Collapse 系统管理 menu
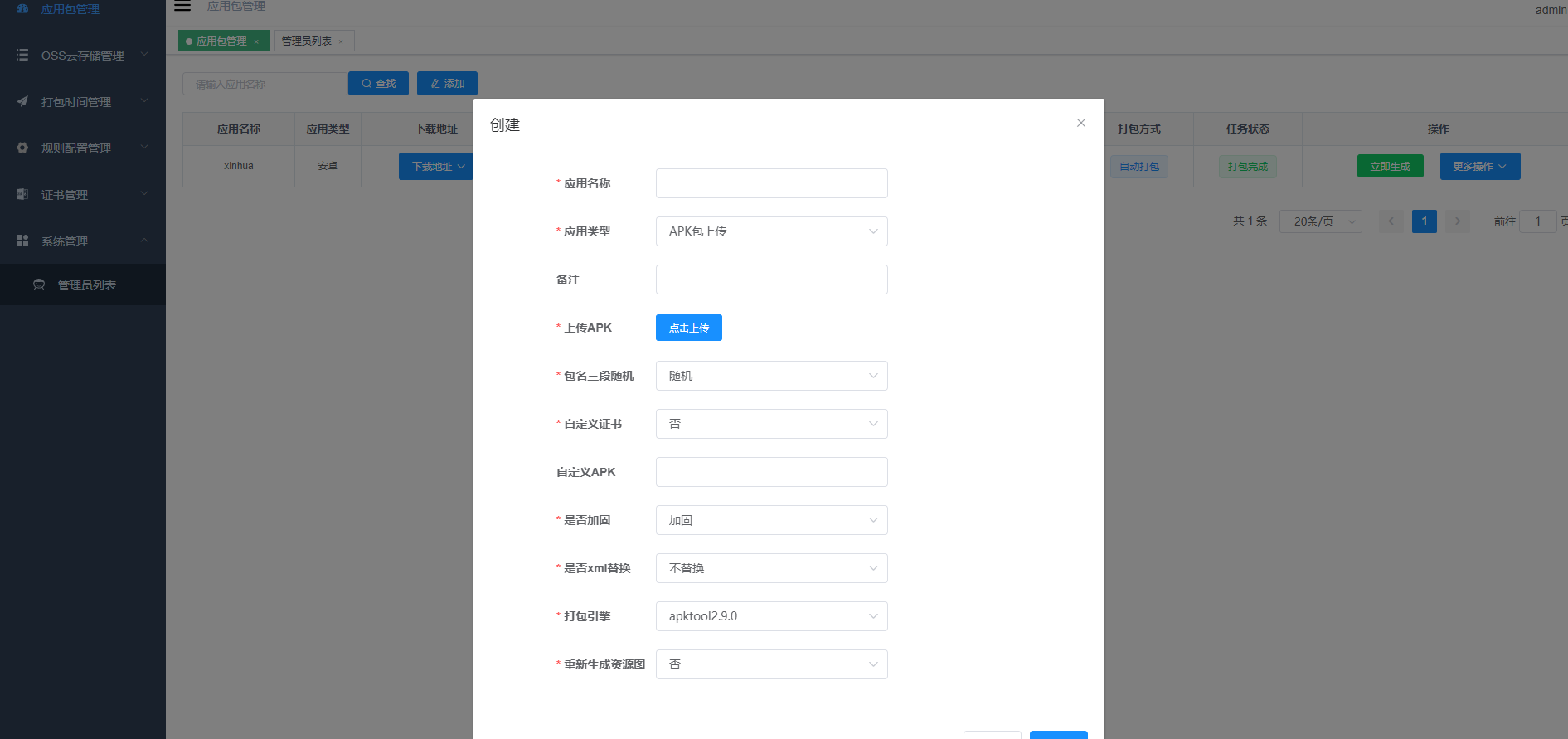1568x739 pixels. (144, 241)
